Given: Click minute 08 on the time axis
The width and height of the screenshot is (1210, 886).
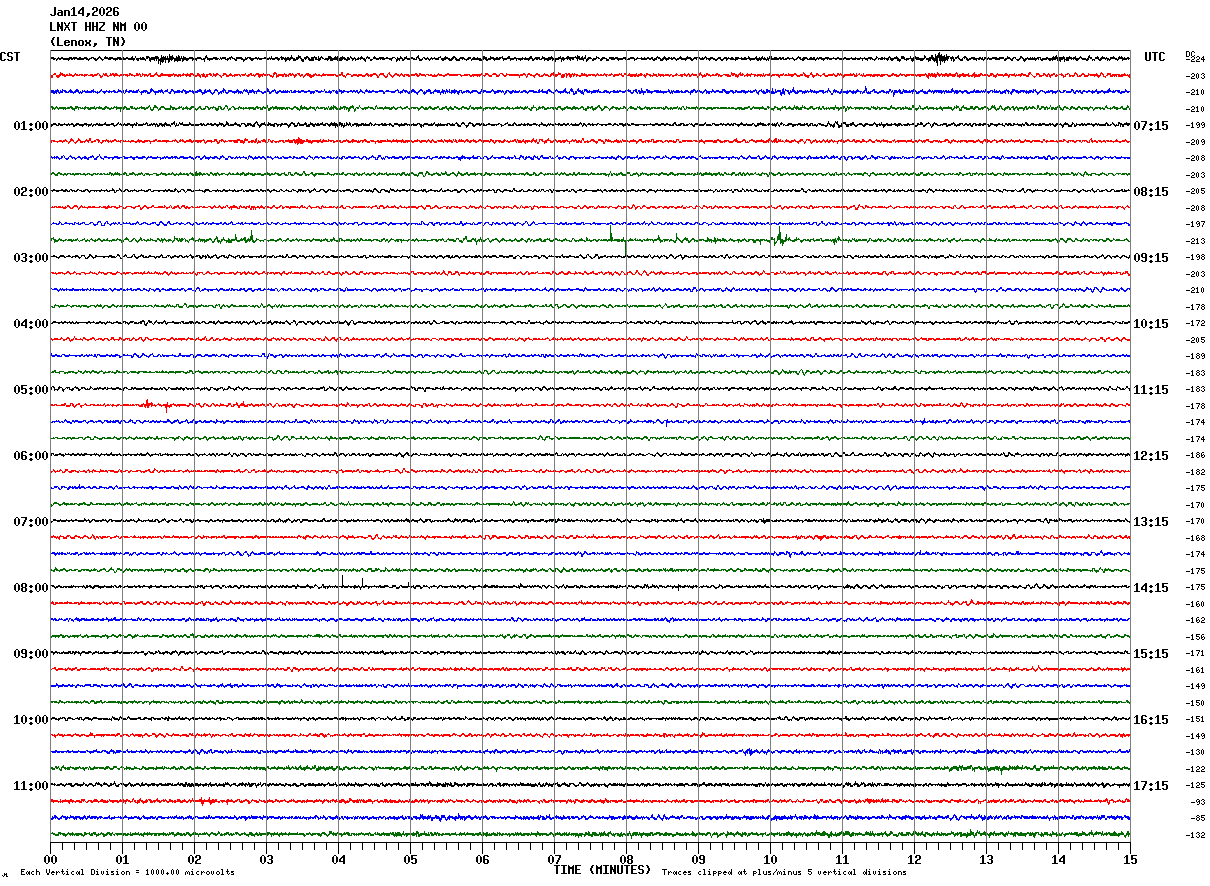Looking at the screenshot, I should click(x=626, y=859).
